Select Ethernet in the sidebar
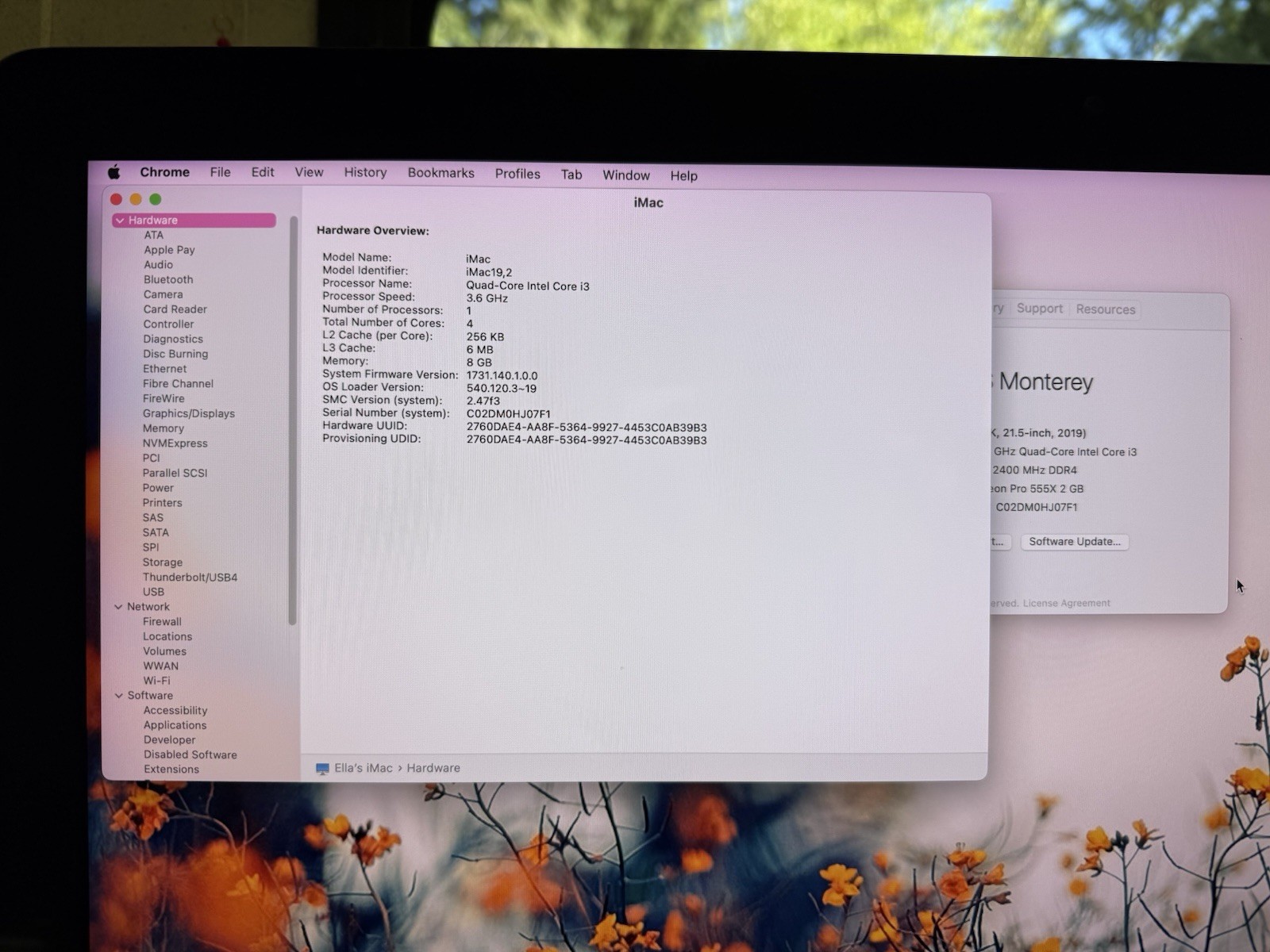The image size is (1270, 952). [x=164, y=369]
